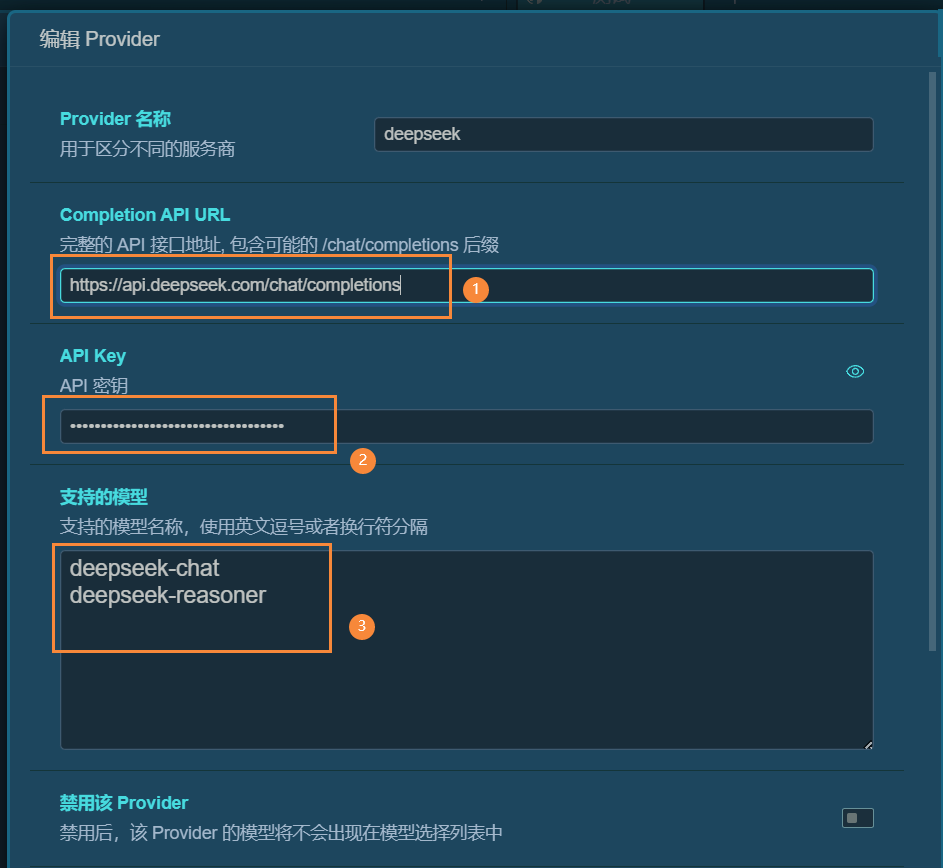Click the dialog vertical scrollbar
This screenshot has width=943, height=868.
[x=932, y=361]
